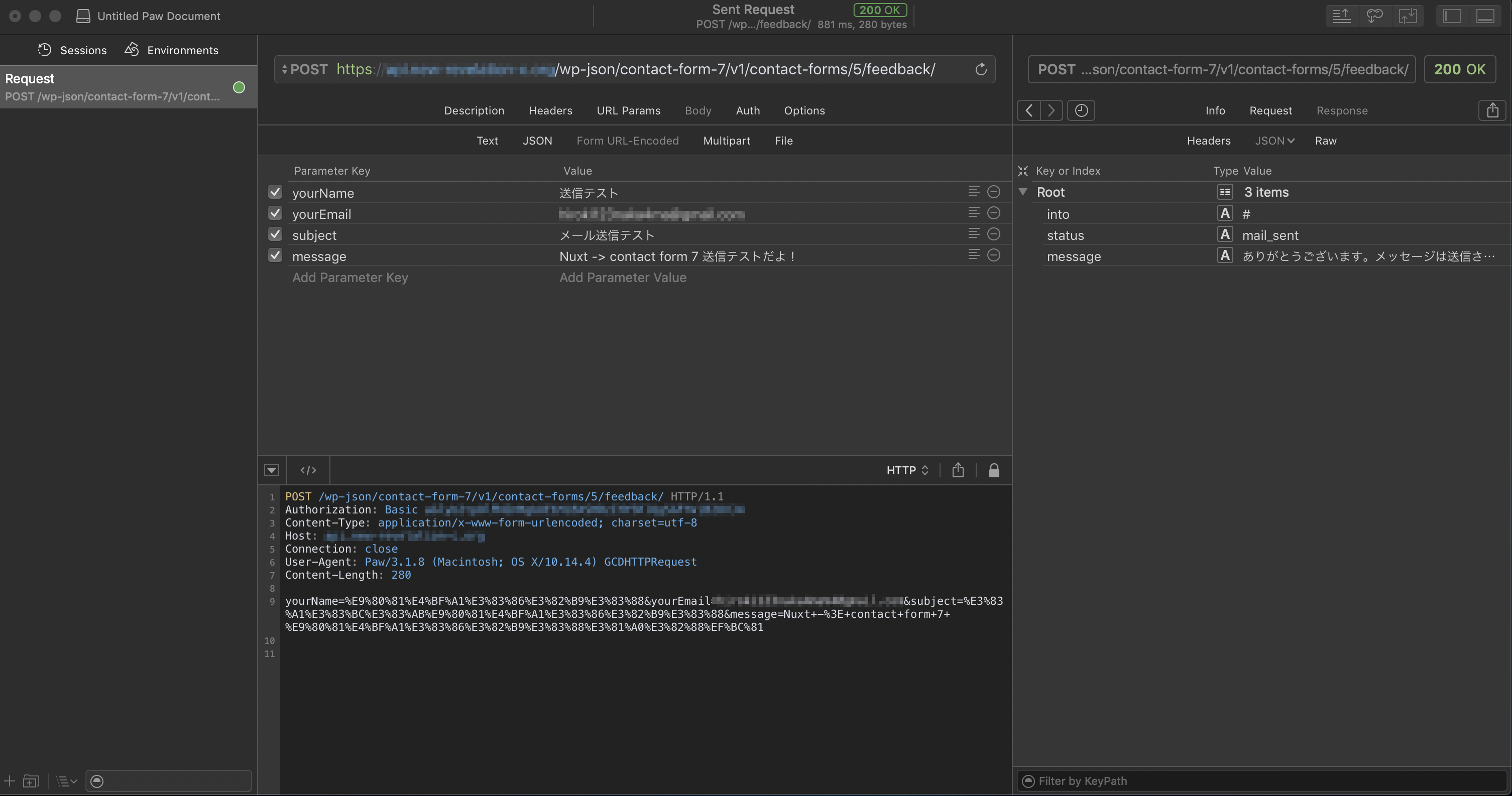Uncheck the yourName parameter

(275, 192)
